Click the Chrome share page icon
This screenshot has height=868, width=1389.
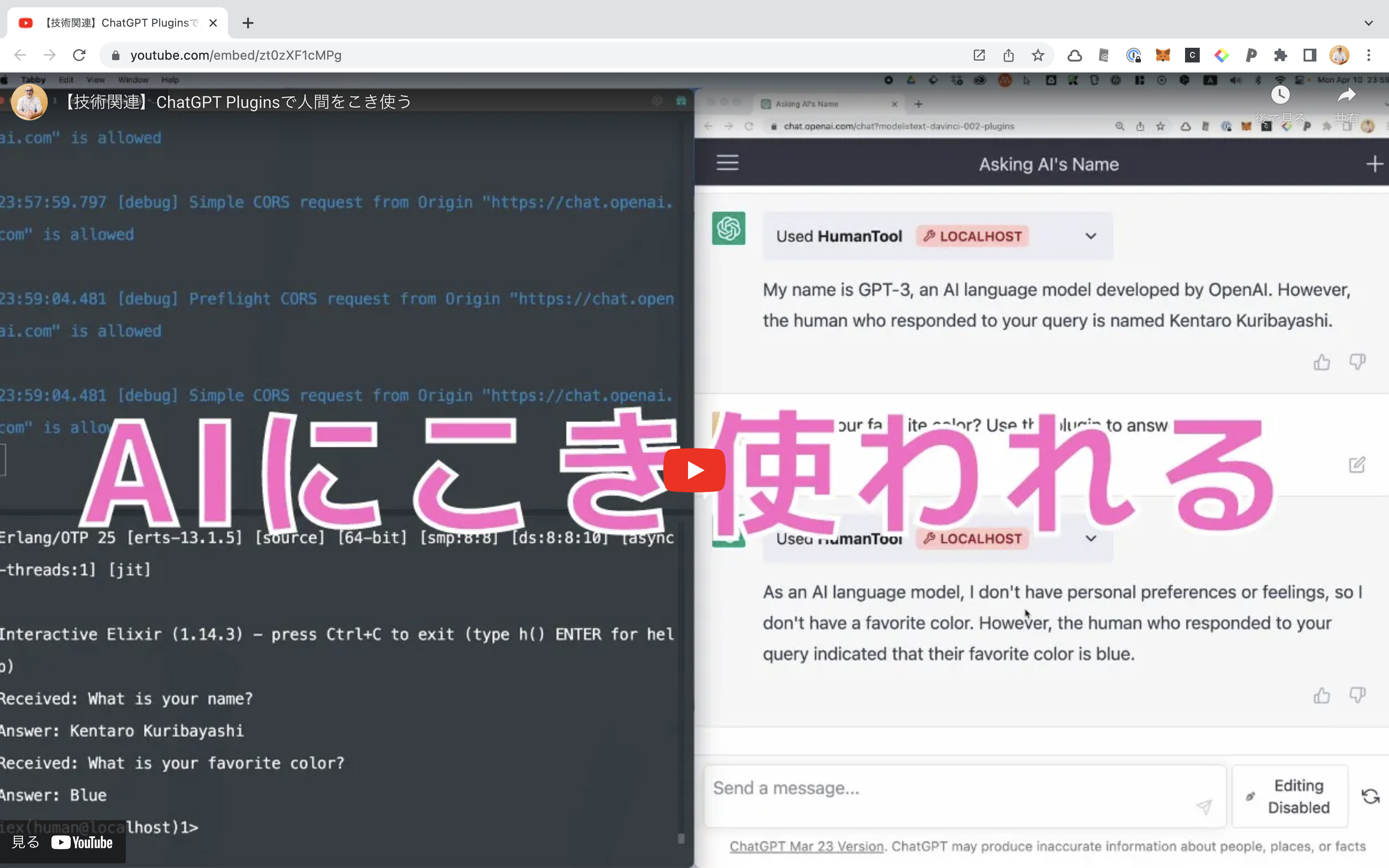1009,55
